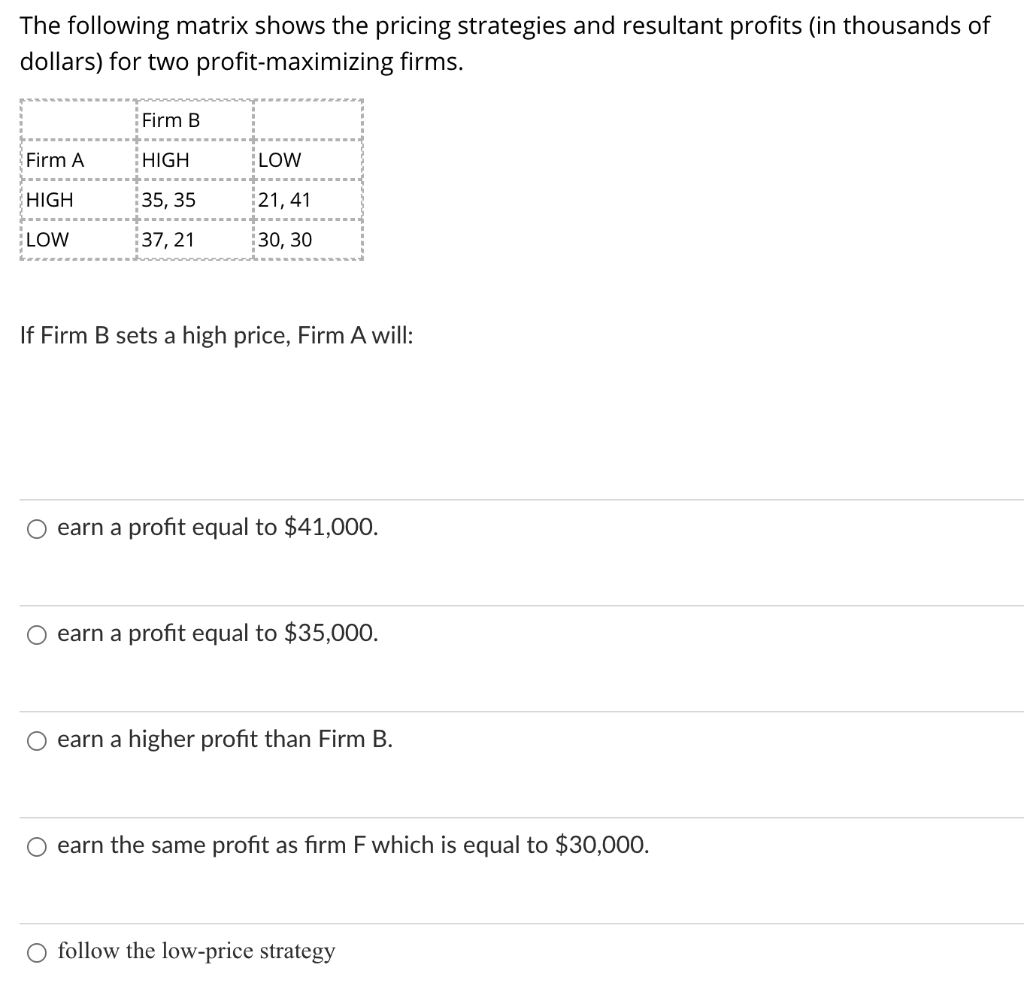Screen dimensions: 1024x989
Task: Click the LOW column header under Firm B
Action: pos(280,159)
